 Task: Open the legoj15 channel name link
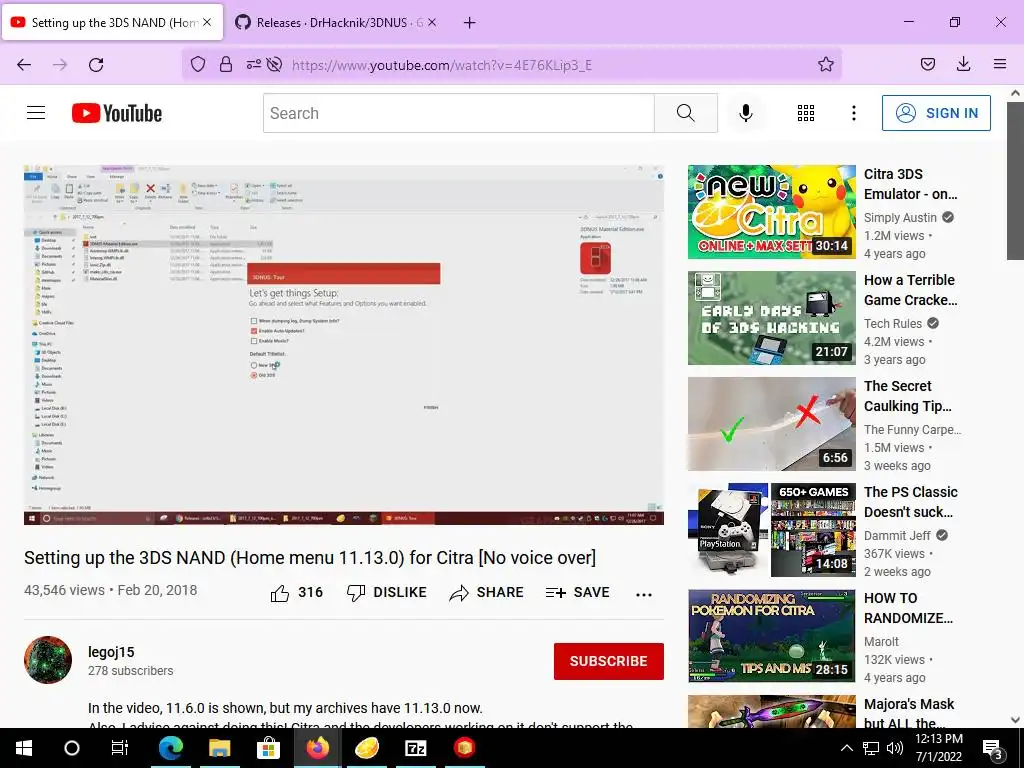click(x=111, y=652)
